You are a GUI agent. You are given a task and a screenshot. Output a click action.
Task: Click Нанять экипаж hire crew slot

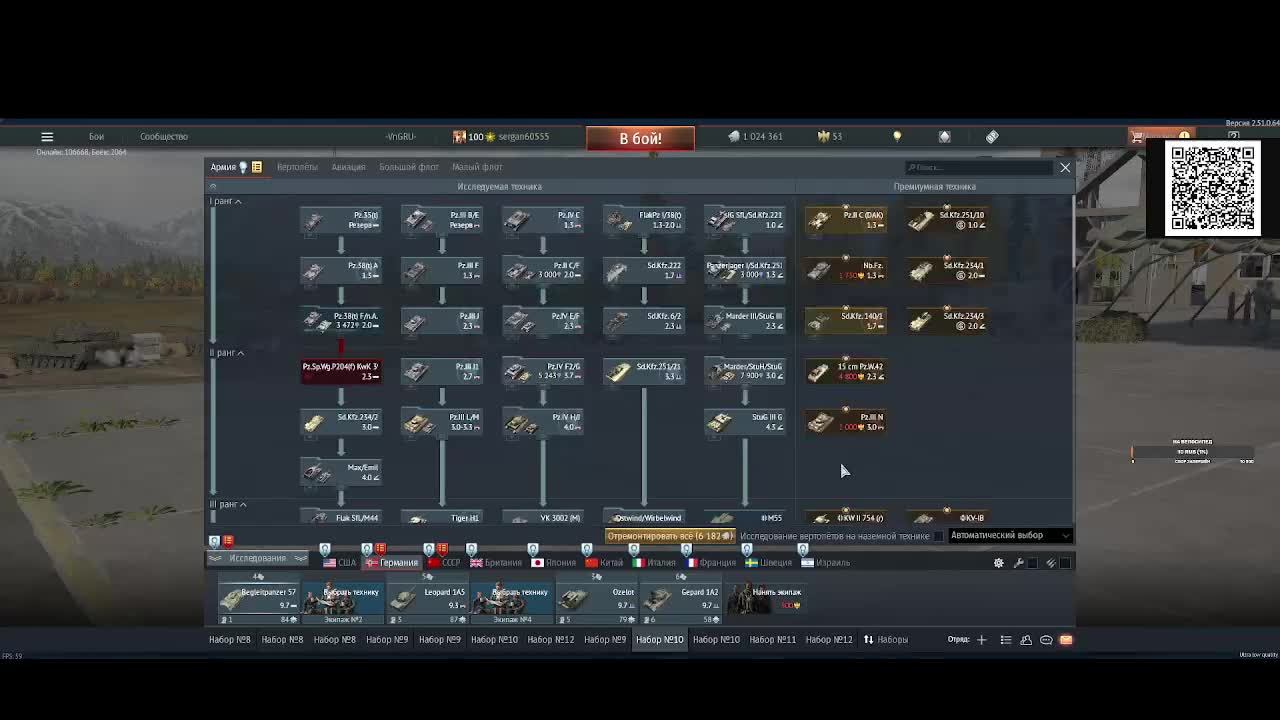point(767,599)
